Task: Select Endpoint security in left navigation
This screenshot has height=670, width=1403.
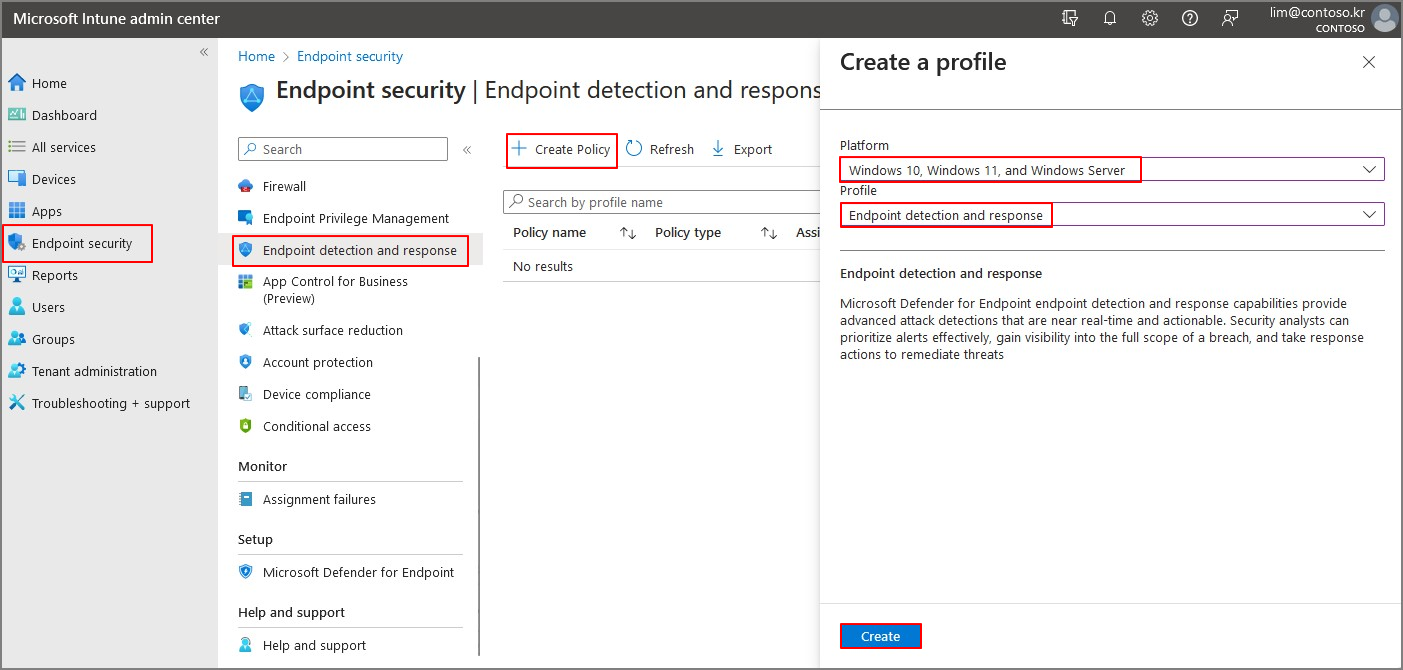Action: (x=78, y=243)
